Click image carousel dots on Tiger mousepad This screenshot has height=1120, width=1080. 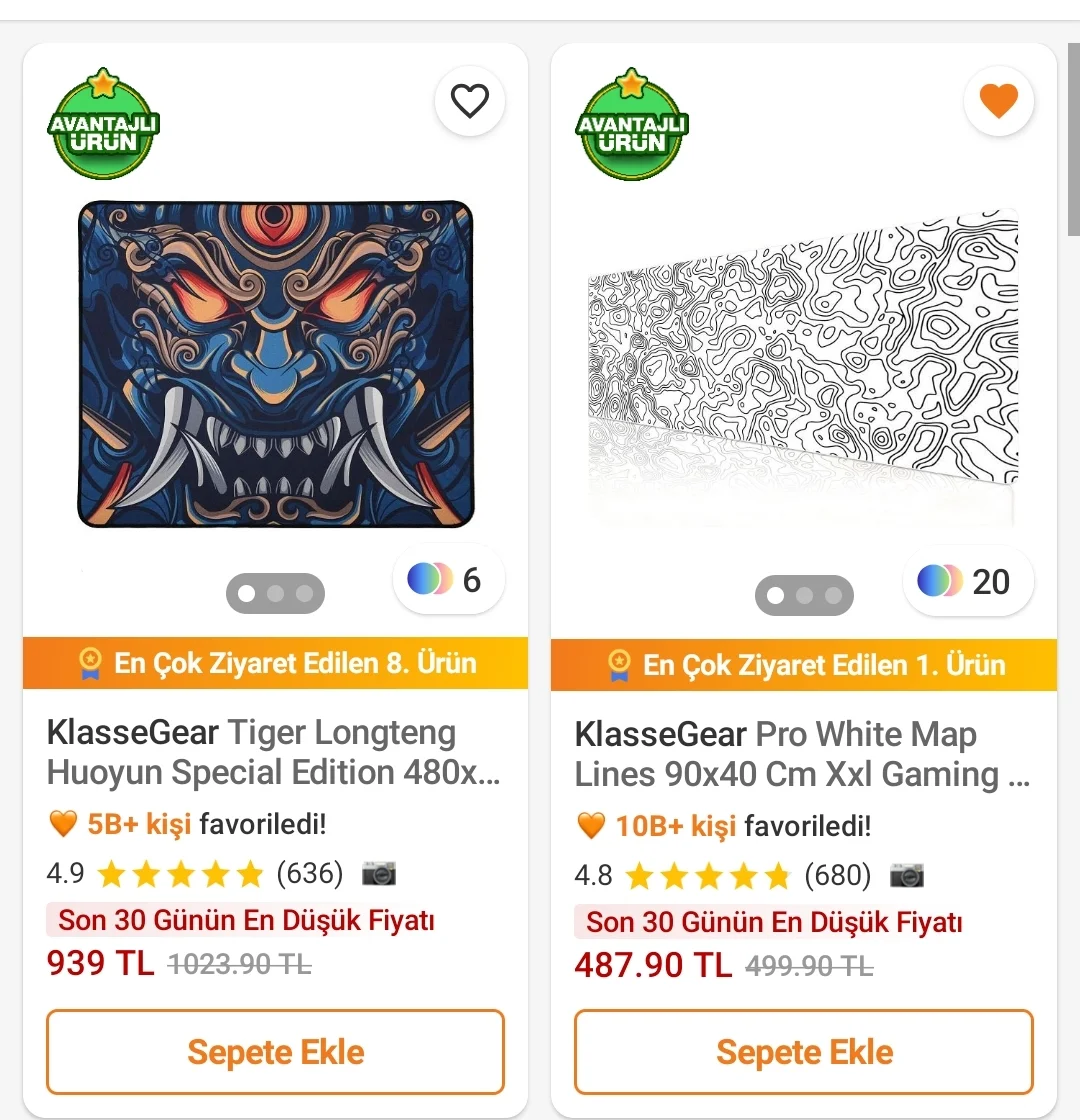click(x=275, y=594)
